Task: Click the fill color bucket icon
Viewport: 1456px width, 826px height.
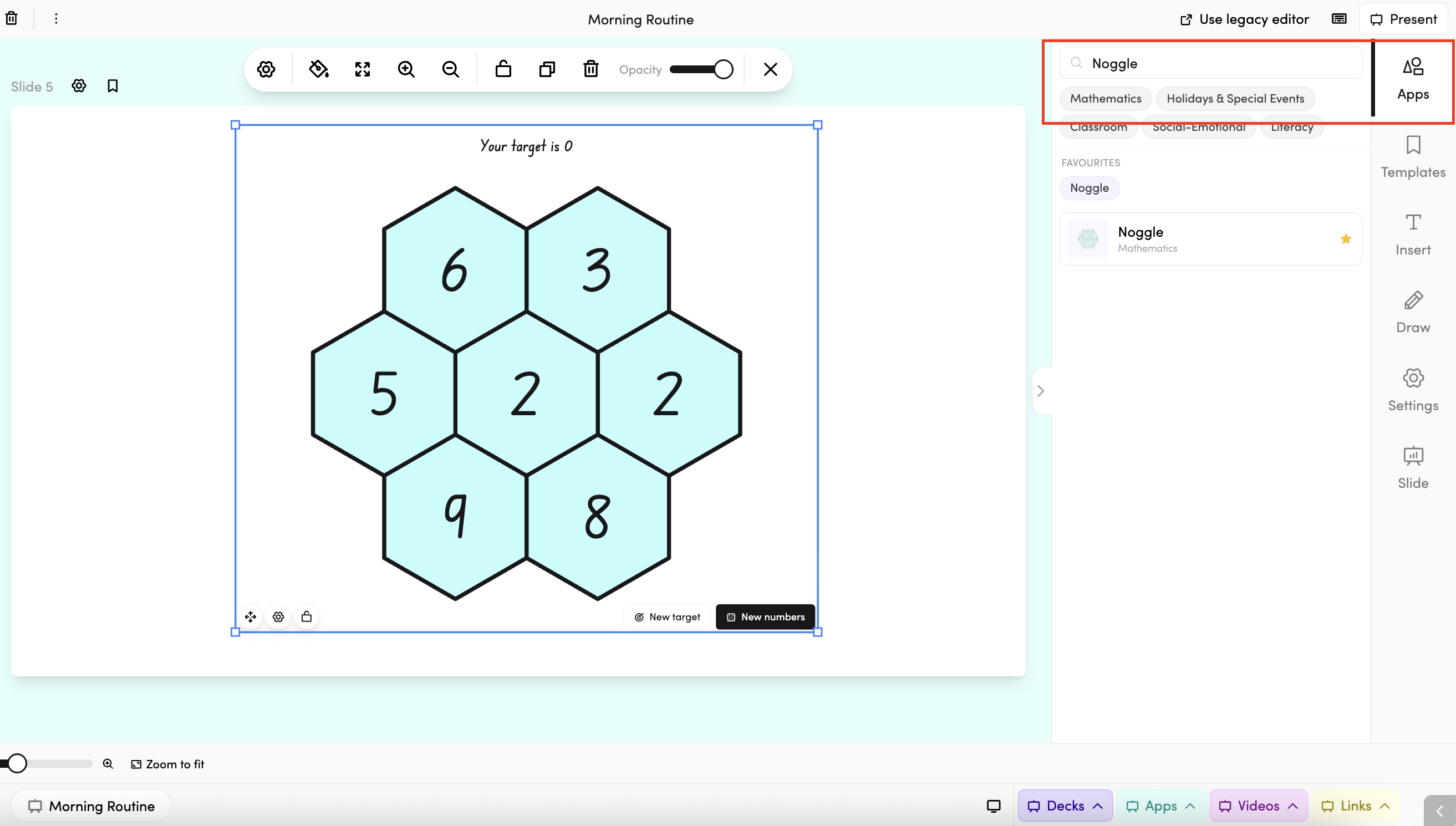Action: point(319,69)
